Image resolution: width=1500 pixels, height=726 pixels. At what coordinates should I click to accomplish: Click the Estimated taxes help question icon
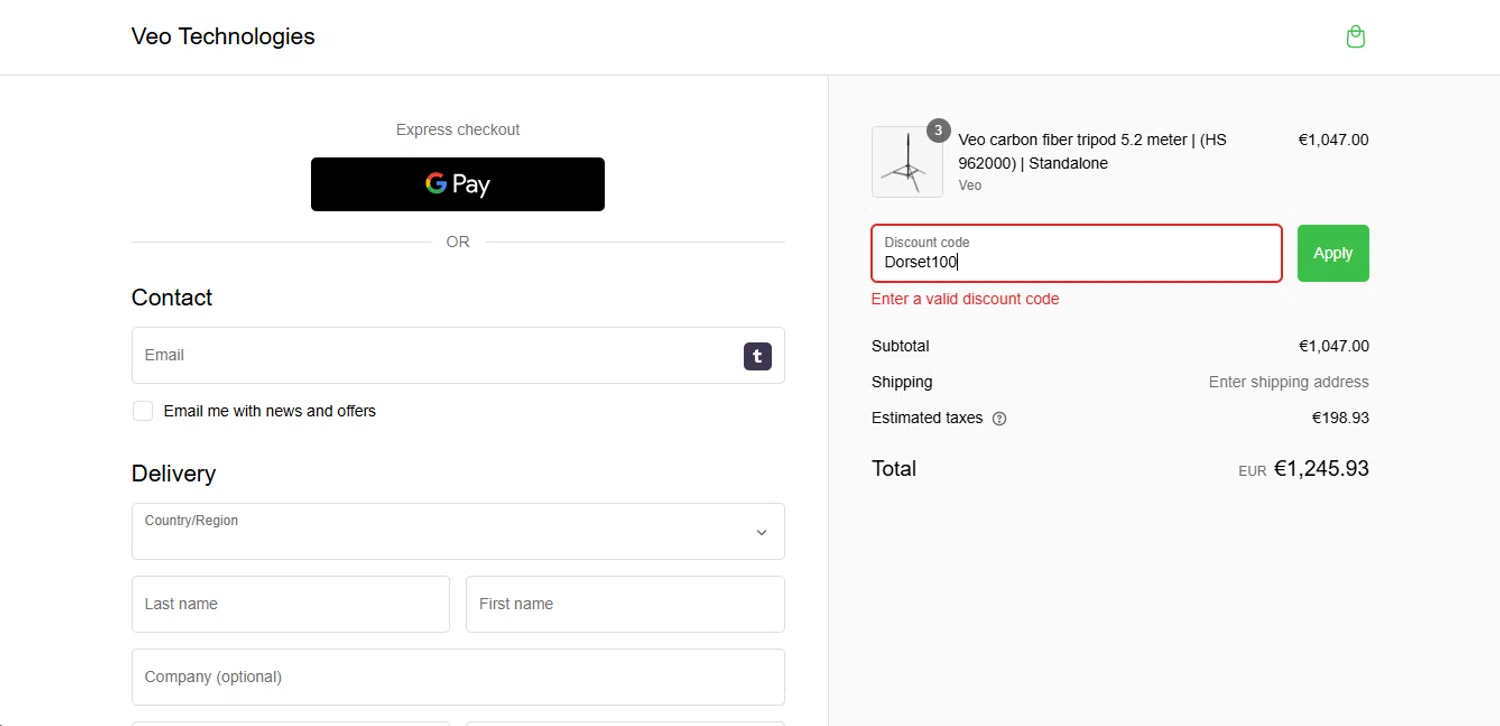click(999, 419)
